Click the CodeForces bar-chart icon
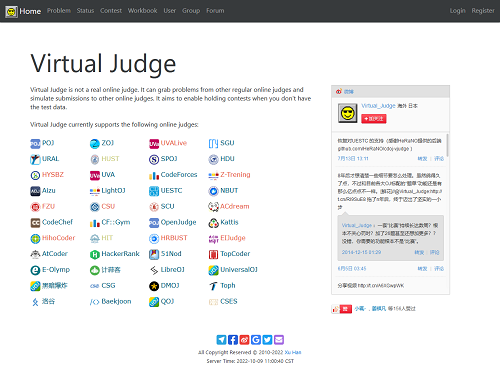The image size is (500, 370). click(x=154, y=175)
